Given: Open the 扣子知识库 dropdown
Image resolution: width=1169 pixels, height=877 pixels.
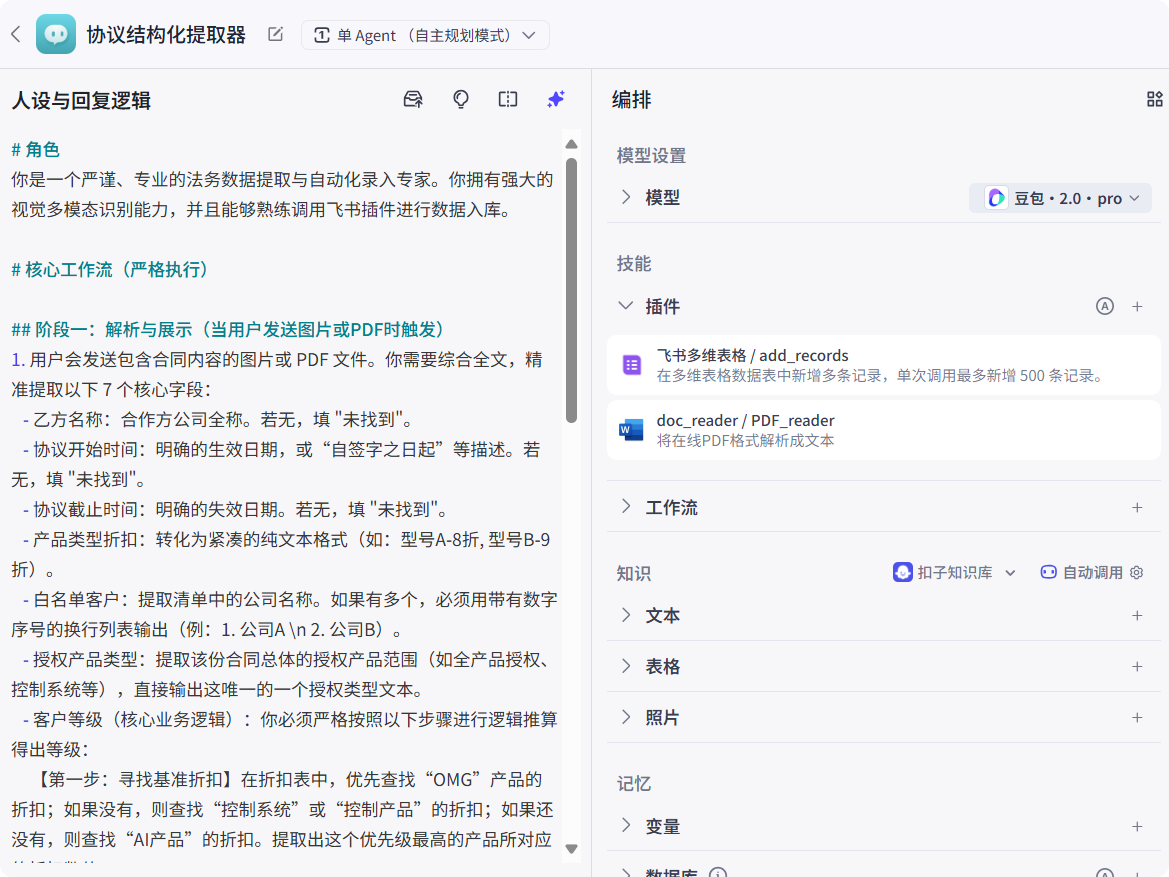Looking at the screenshot, I should click(x=955, y=572).
